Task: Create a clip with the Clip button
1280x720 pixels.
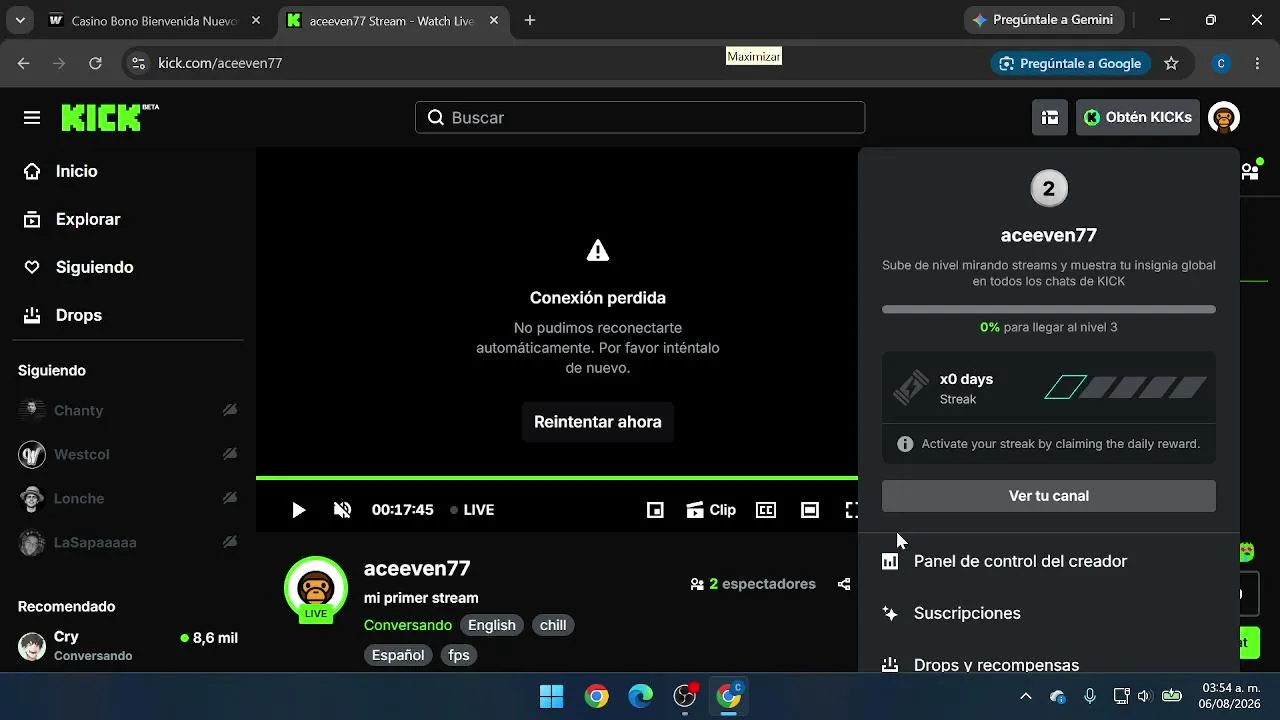Action: (711, 510)
